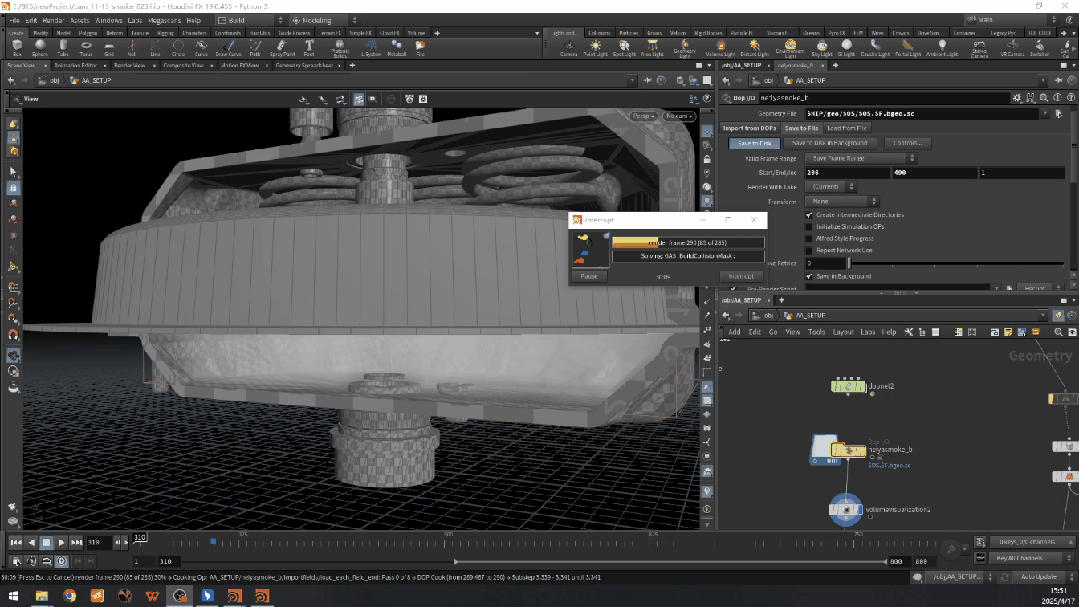The height and width of the screenshot is (607, 1079).
Task: Create a Sky Light from shelf
Action: point(821,47)
